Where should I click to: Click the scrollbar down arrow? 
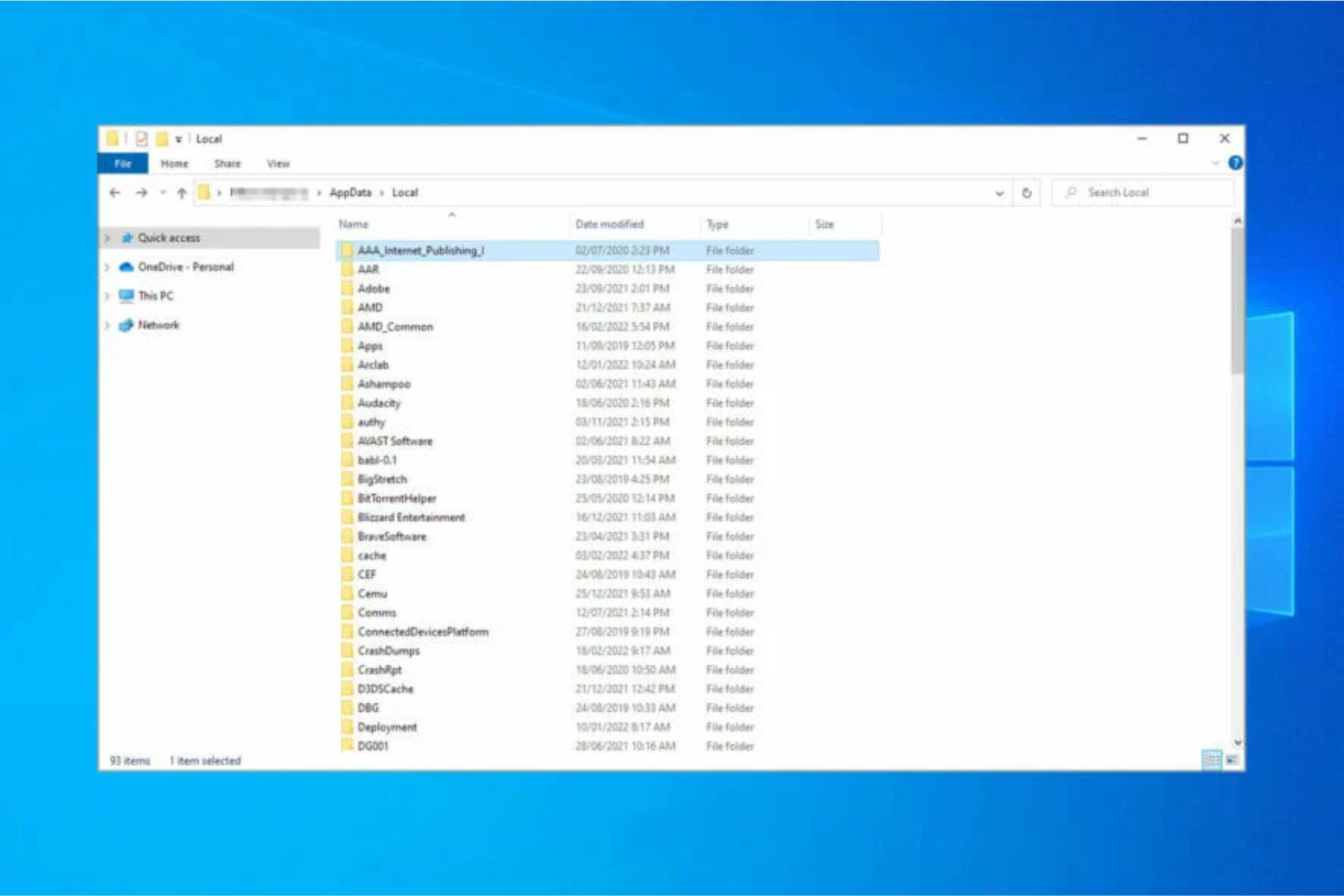1237,743
